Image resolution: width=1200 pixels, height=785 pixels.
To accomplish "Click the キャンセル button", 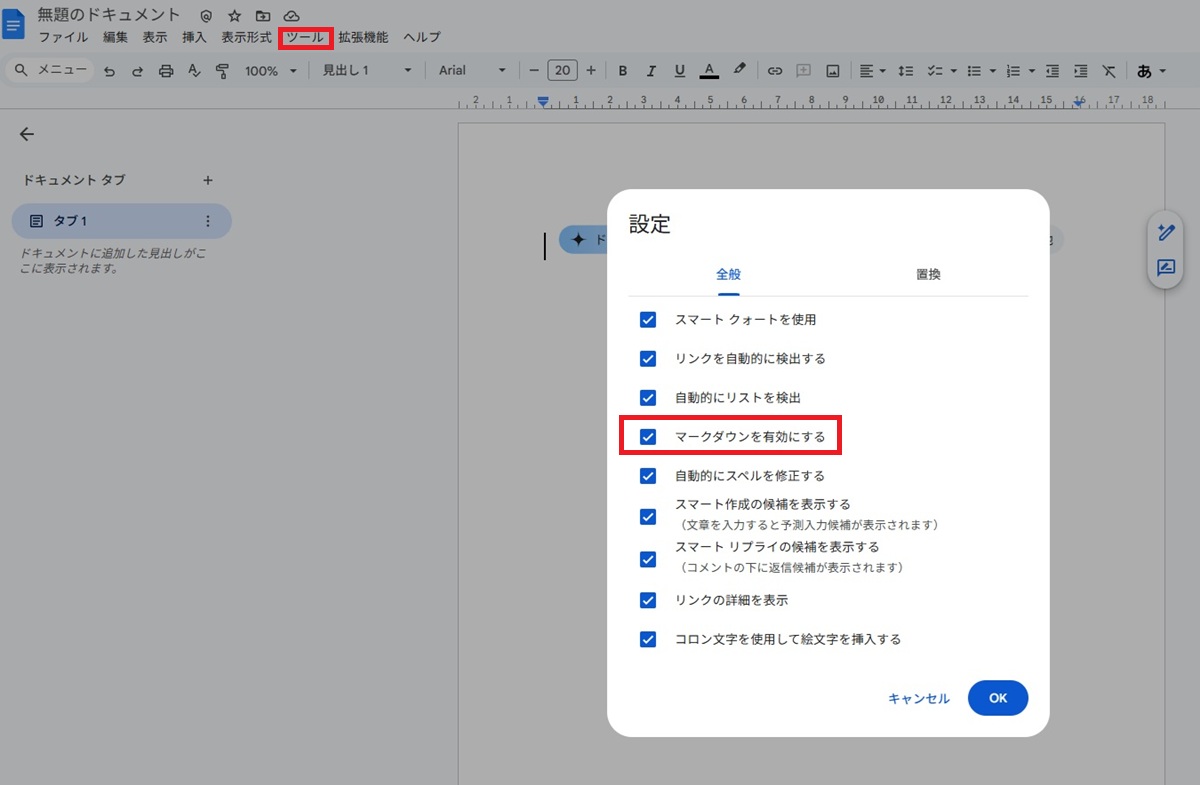I will click(918, 699).
